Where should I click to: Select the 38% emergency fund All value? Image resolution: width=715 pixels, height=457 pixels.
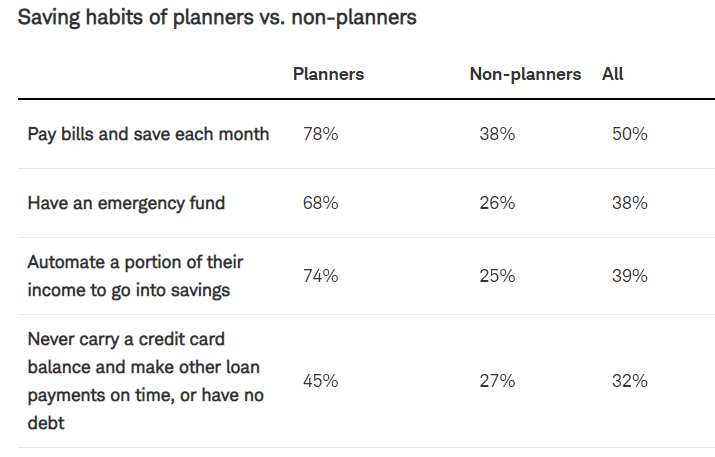(x=630, y=203)
